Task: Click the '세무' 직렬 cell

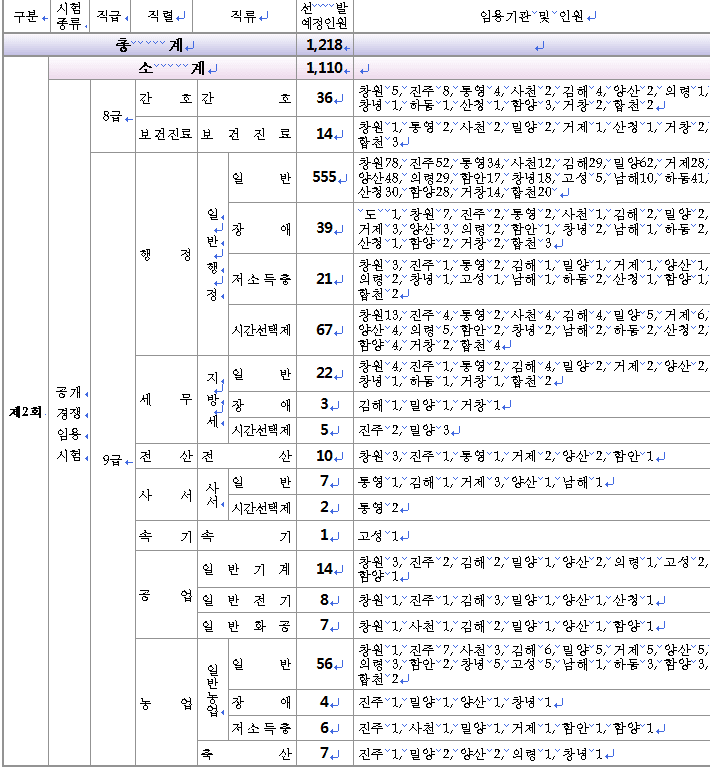Action: [x=166, y=399]
